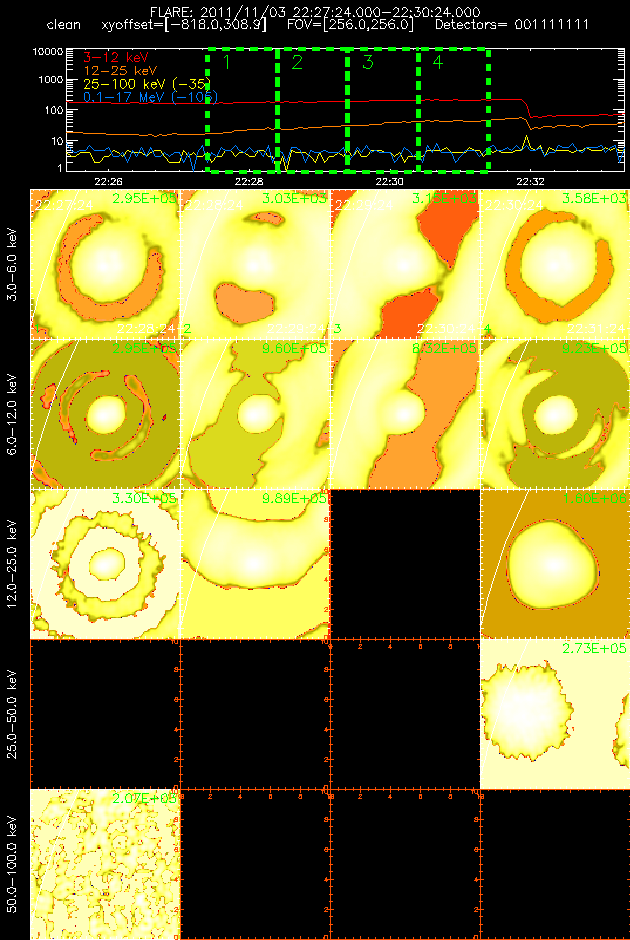Screen dimensions: 630x940
Task: Select the 6.0-12.0 keV image labeled 9.23E+05
Action: [555, 414]
